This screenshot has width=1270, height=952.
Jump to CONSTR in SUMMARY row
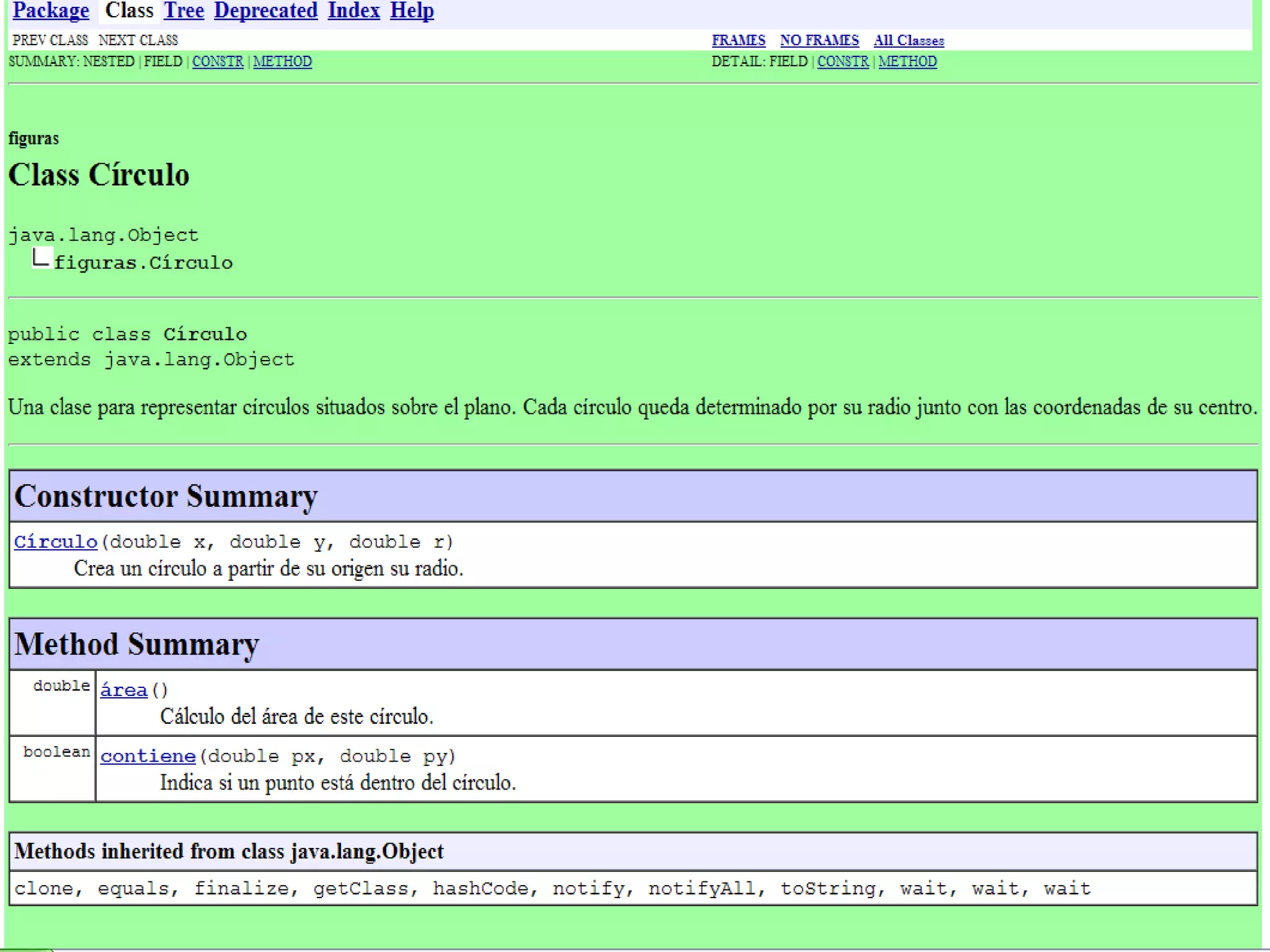click(x=218, y=61)
